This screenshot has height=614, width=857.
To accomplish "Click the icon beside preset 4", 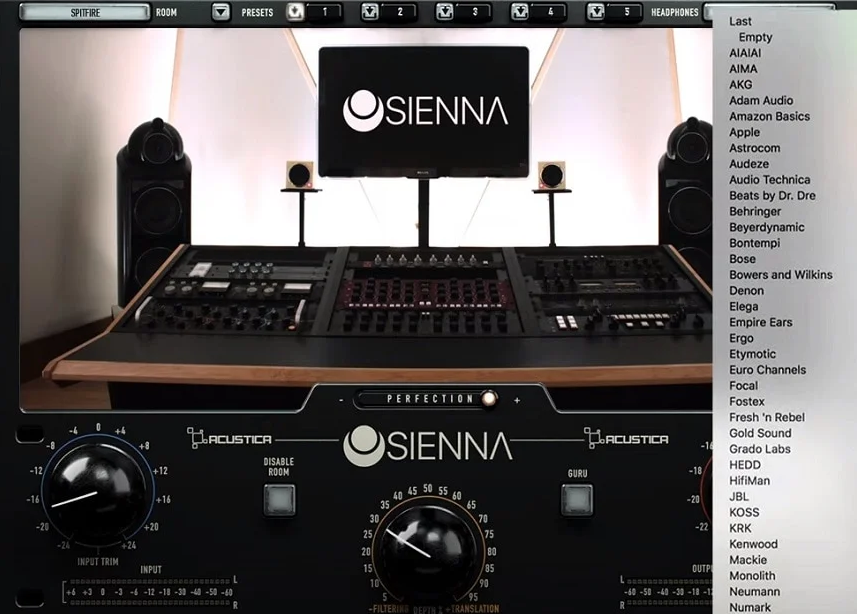I will [x=519, y=12].
